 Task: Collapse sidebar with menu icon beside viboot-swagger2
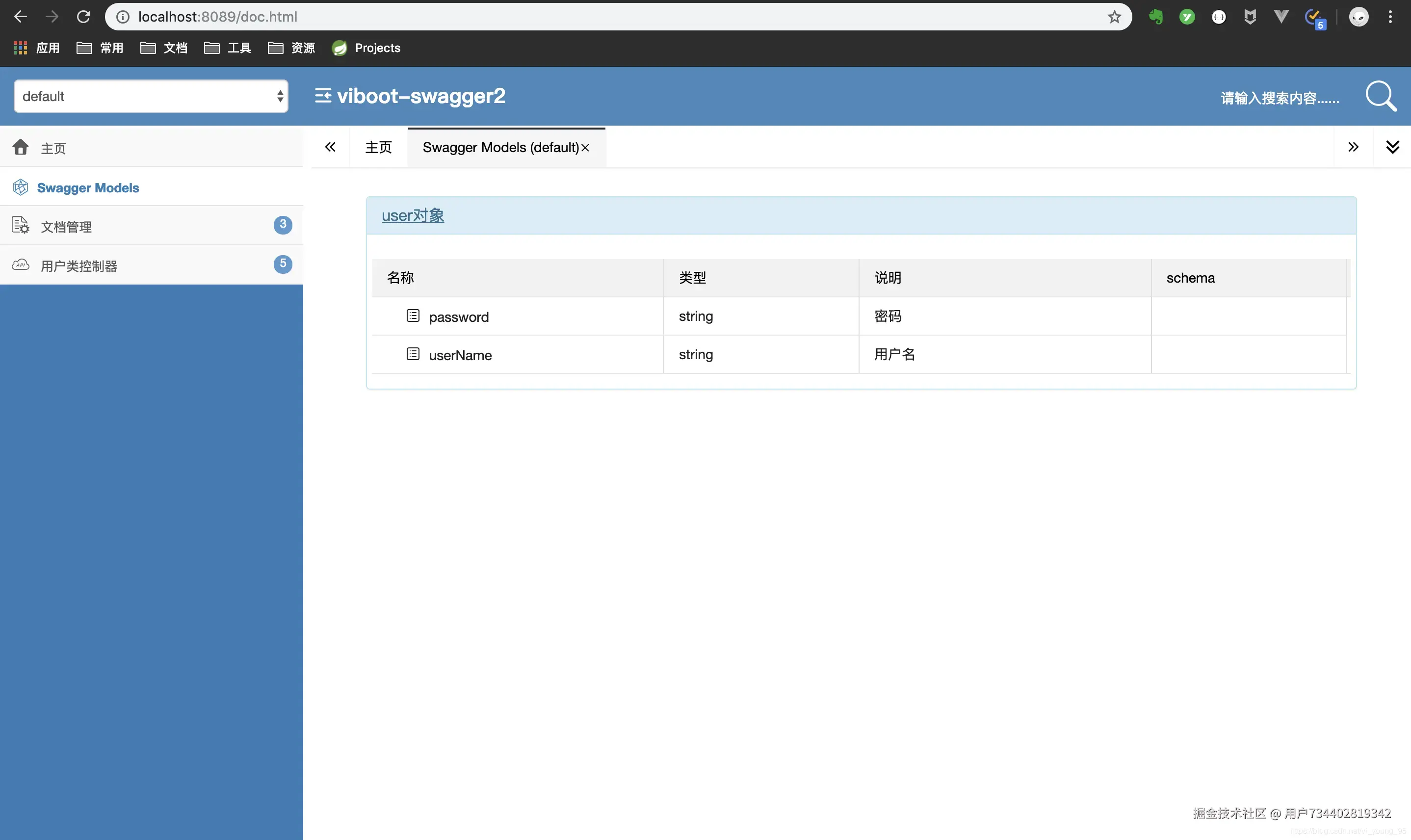click(x=323, y=96)
